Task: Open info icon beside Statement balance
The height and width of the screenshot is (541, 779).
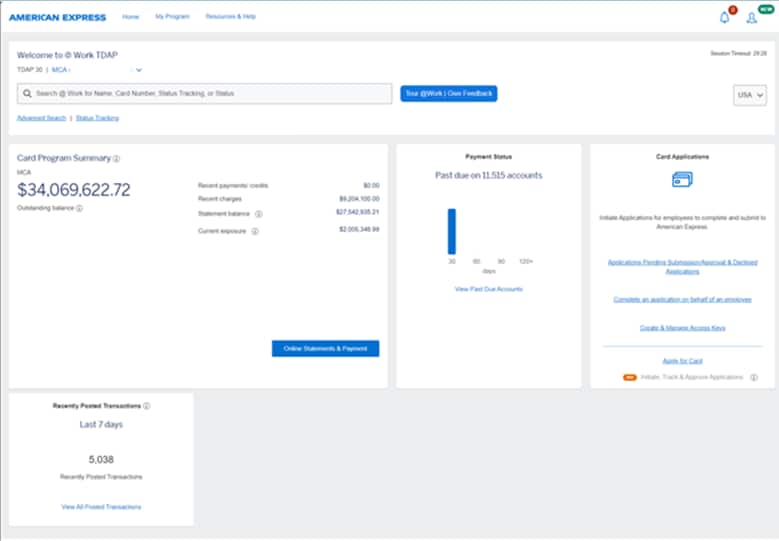Action: click(258, 214)
